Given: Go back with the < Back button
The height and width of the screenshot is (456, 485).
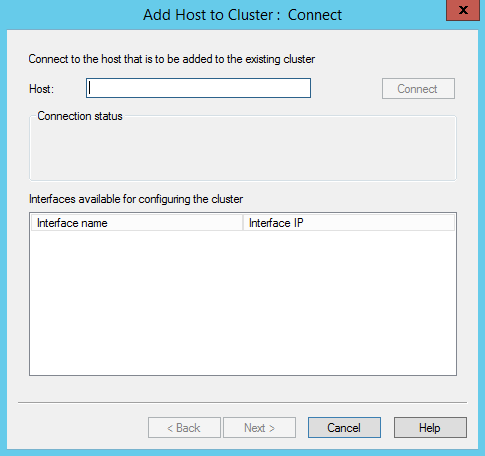Looking at the screenshot, I should tap(184, 428).
